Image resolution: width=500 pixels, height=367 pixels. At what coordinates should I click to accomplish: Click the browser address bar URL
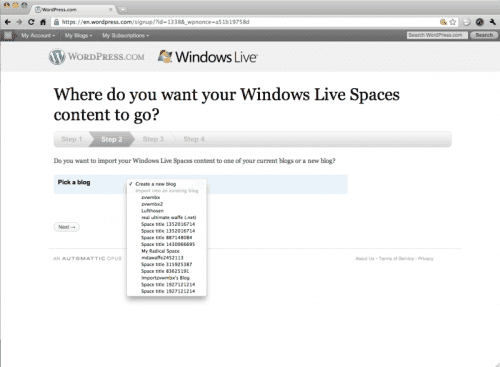coord(156,22)
